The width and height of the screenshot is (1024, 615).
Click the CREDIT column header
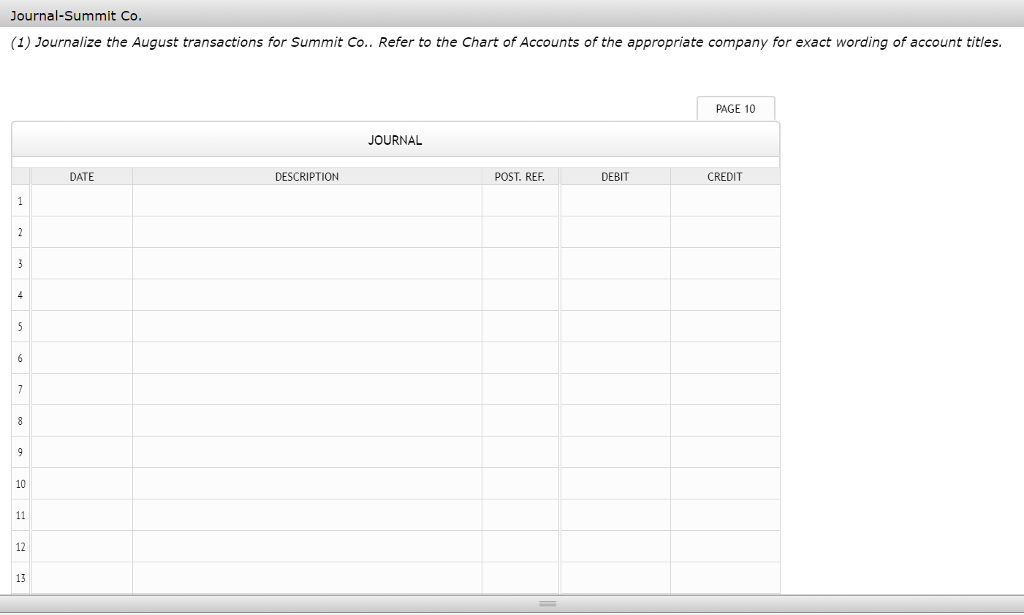tap(725, 176)
